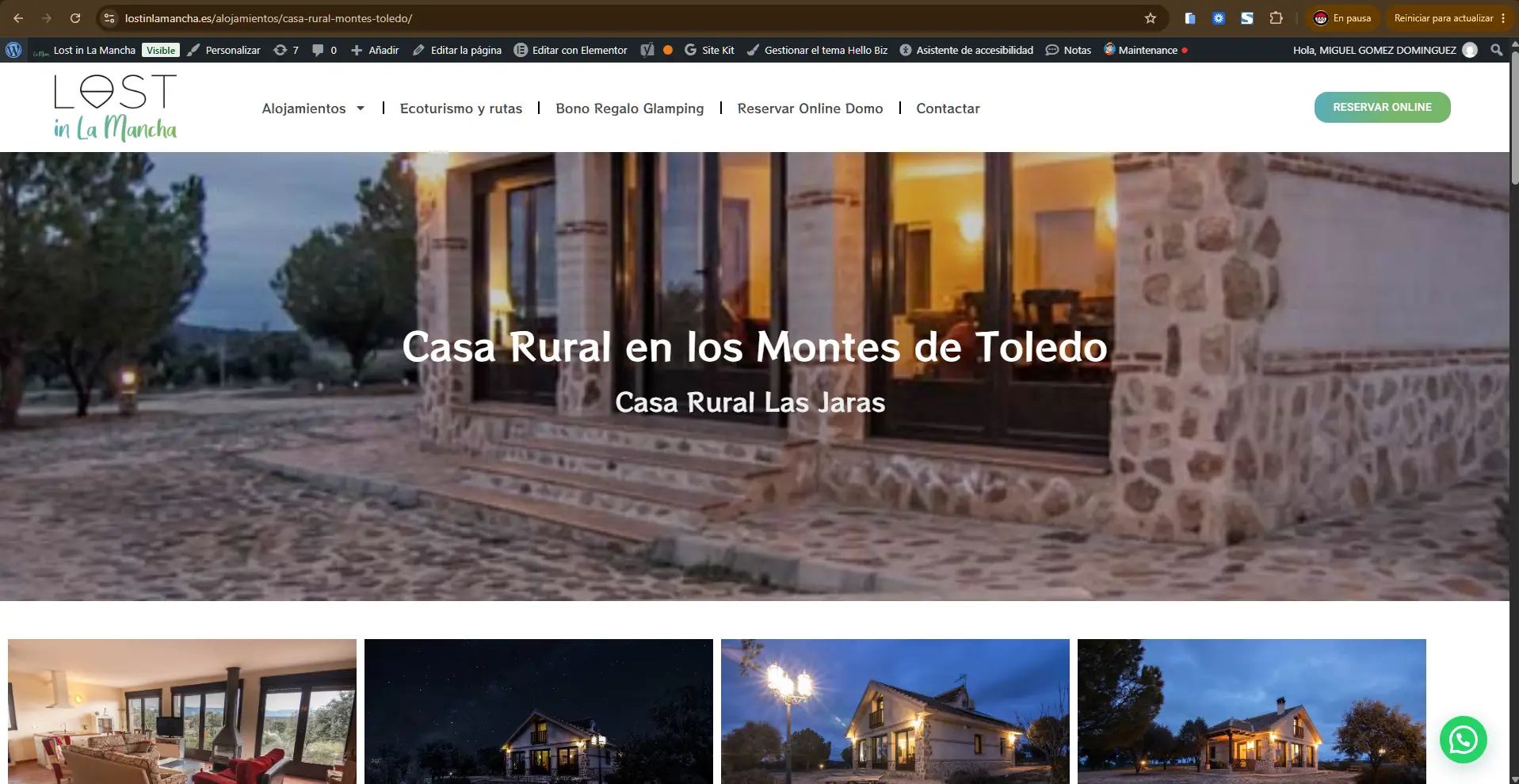1519x784 pixels.
Task: Open WhatsApp chat floating button
Action: point(1463,740)
